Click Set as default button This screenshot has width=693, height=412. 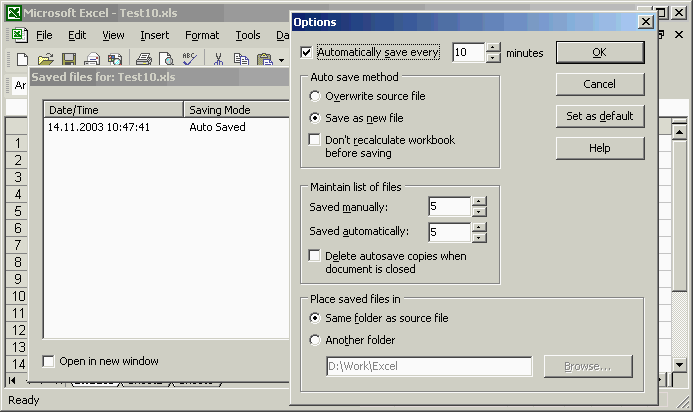[600, 116]
